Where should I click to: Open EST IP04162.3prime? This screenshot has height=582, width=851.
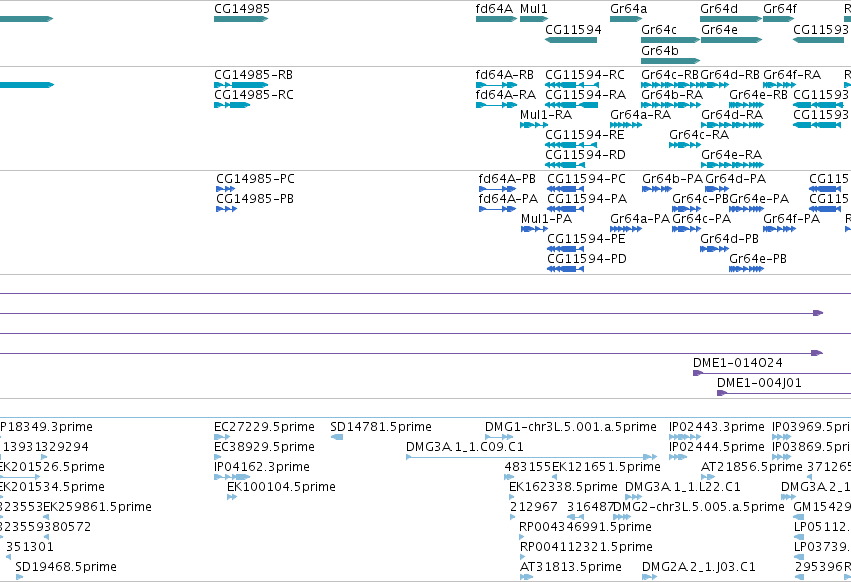tap(262, 467)
